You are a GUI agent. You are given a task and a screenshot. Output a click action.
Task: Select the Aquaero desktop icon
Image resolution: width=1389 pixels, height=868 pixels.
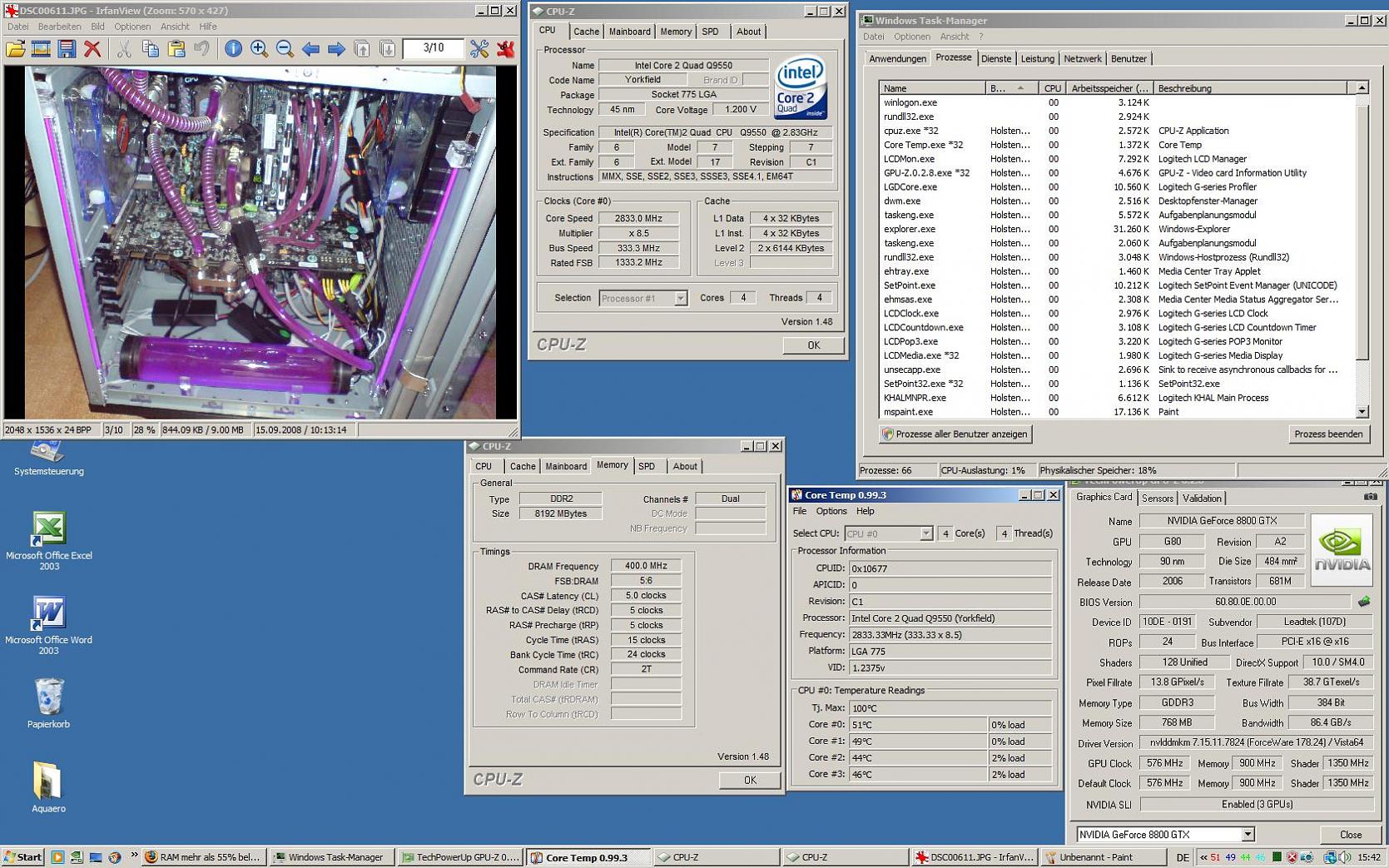(x=48, y=787)
